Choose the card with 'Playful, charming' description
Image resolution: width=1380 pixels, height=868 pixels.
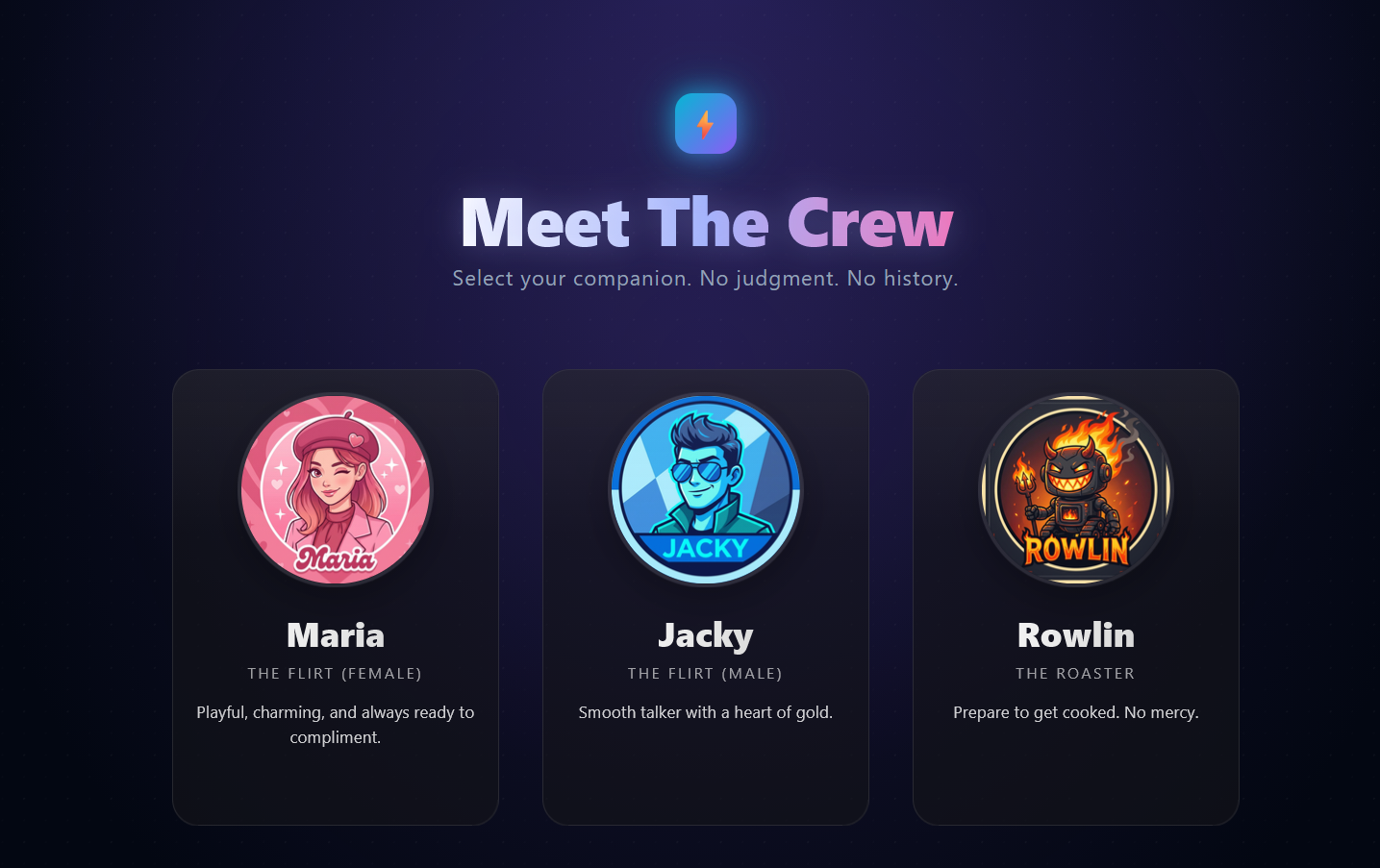pos(336,597)
